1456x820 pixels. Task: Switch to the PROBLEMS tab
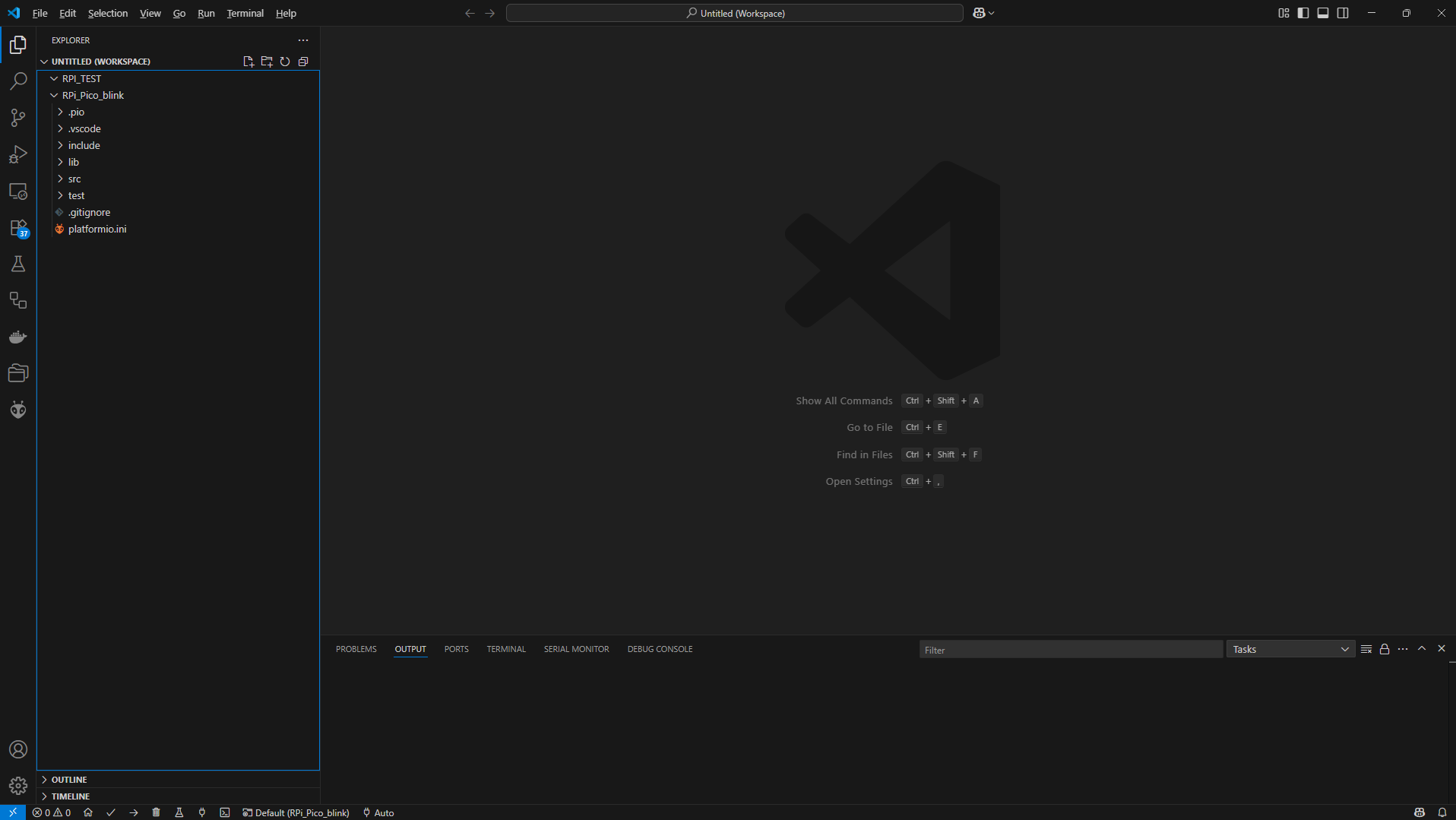pos(356,649)
